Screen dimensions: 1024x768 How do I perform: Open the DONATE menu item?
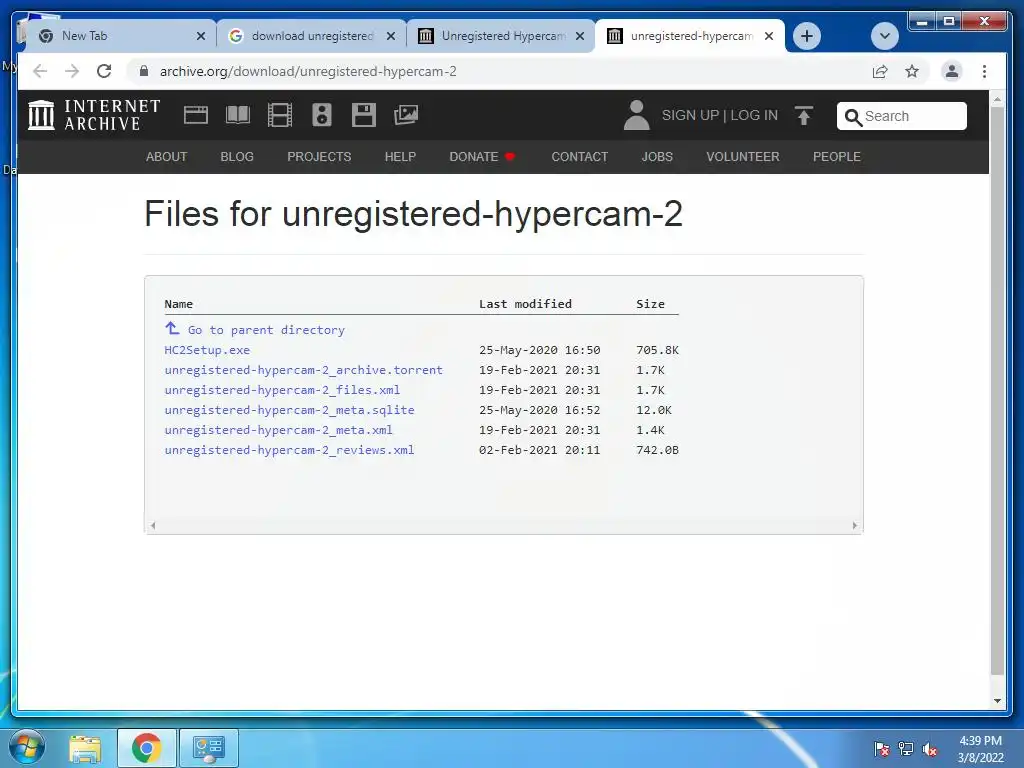[482, 157]
